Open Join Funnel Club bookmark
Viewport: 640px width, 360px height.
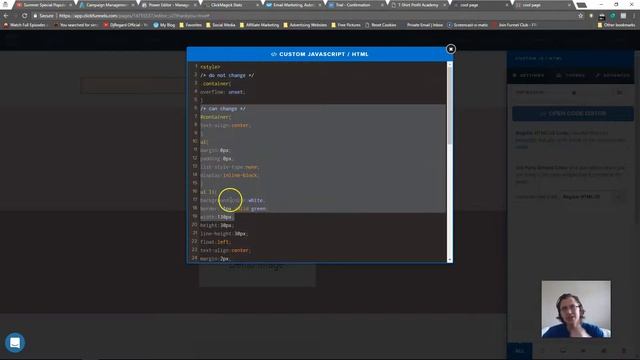[x=514, y=25]
